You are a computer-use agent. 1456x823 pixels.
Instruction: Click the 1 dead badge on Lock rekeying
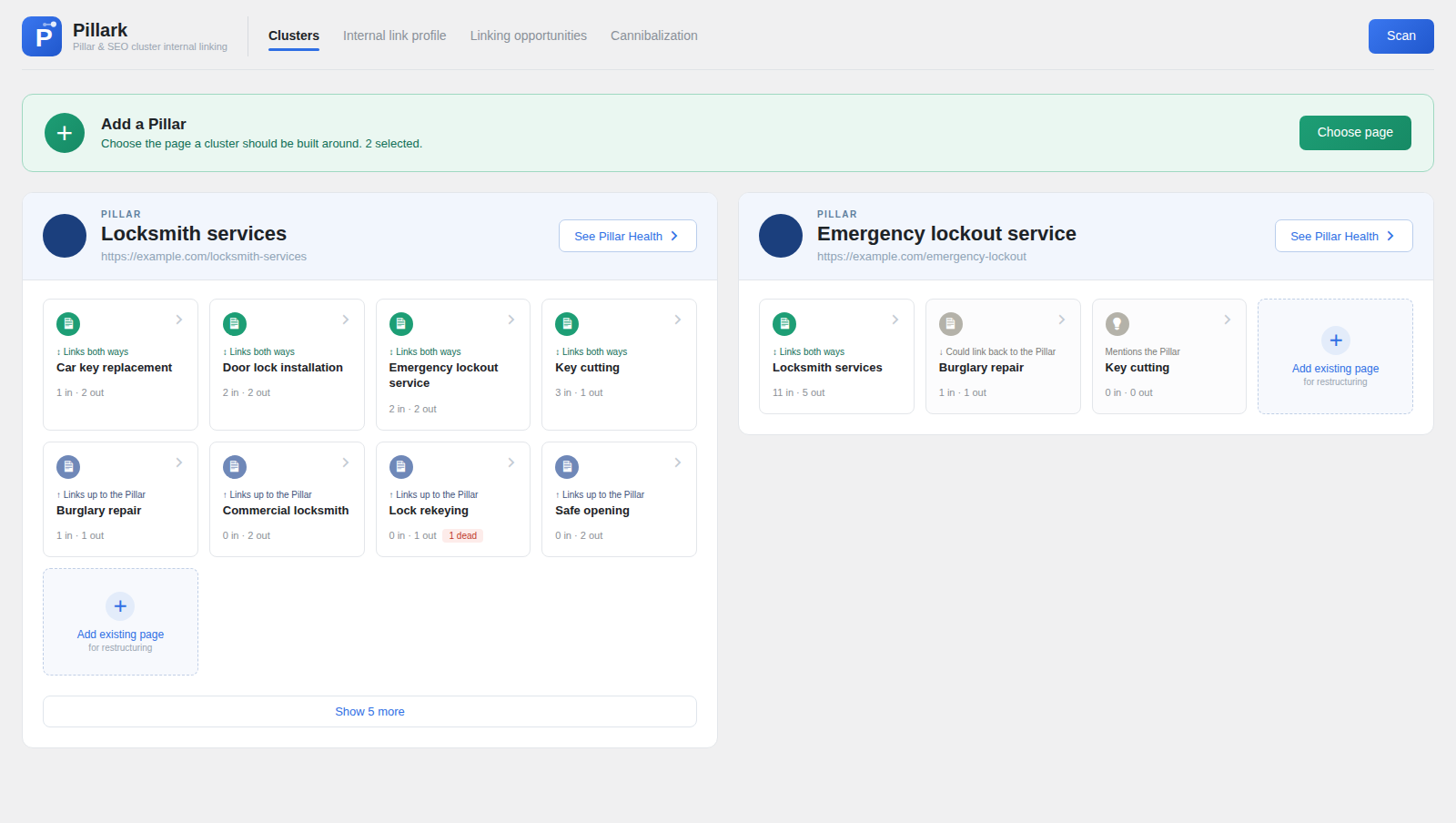coord(463,535)
